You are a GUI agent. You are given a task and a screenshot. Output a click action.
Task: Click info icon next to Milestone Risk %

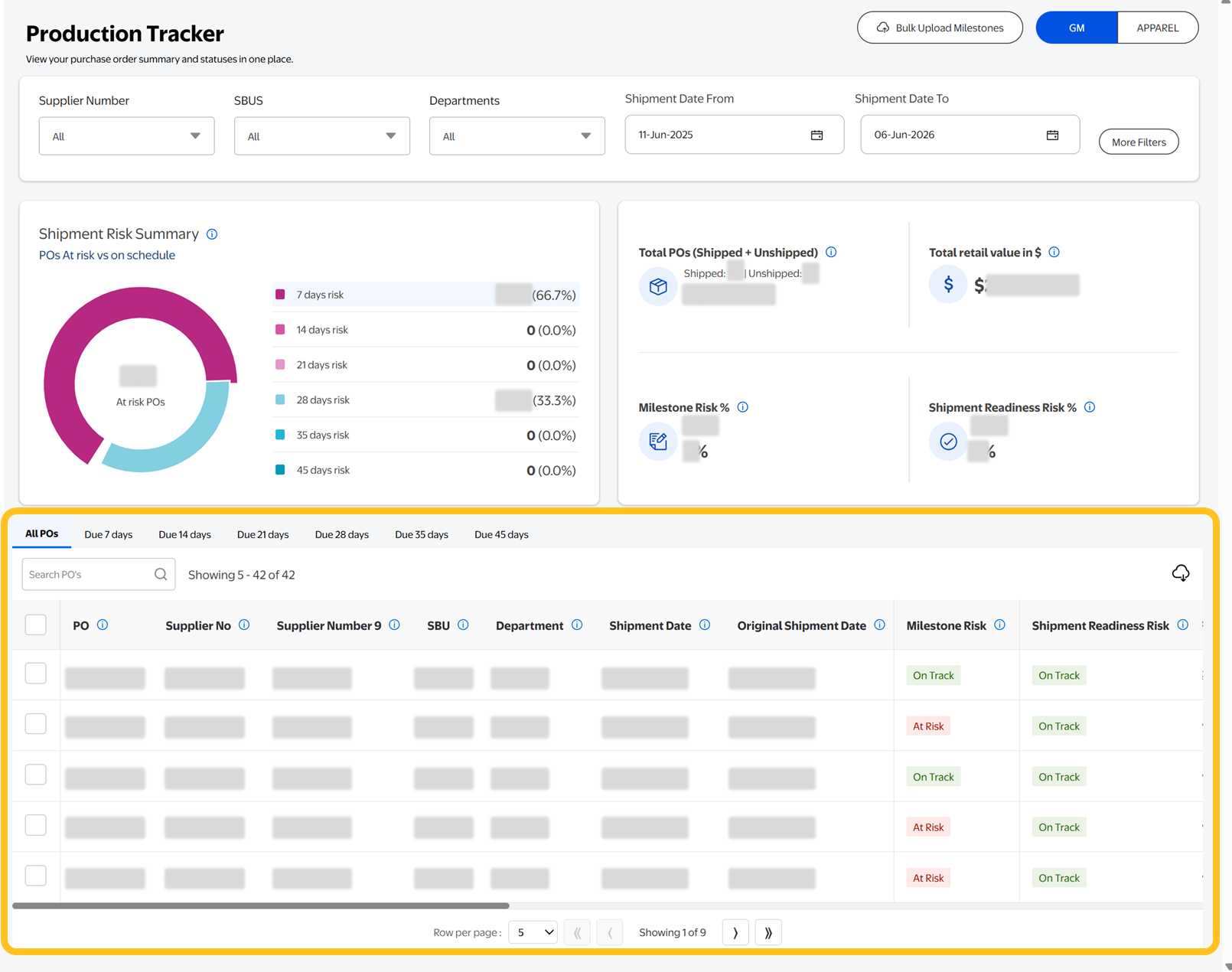point(742,407)
